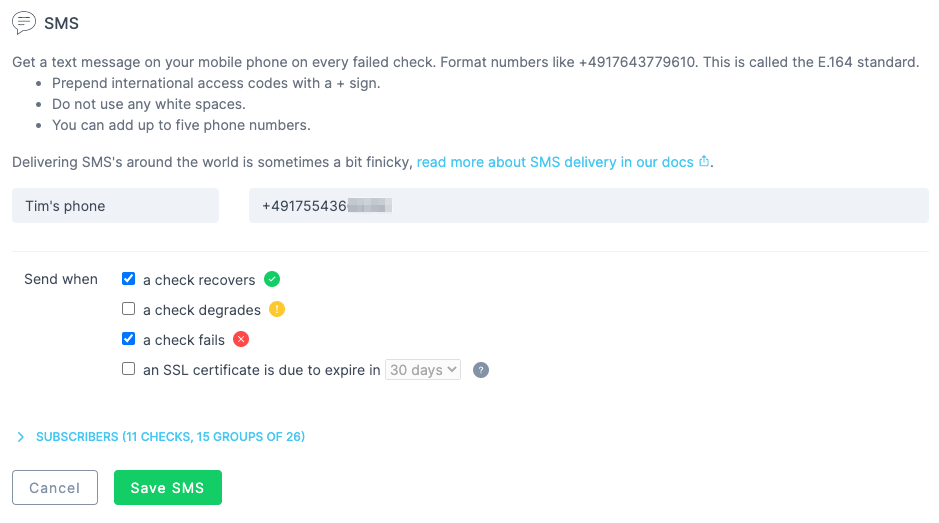Click the SMS speech bubble icon
This screenshot has width=939, height=523.
pos(24,22)
